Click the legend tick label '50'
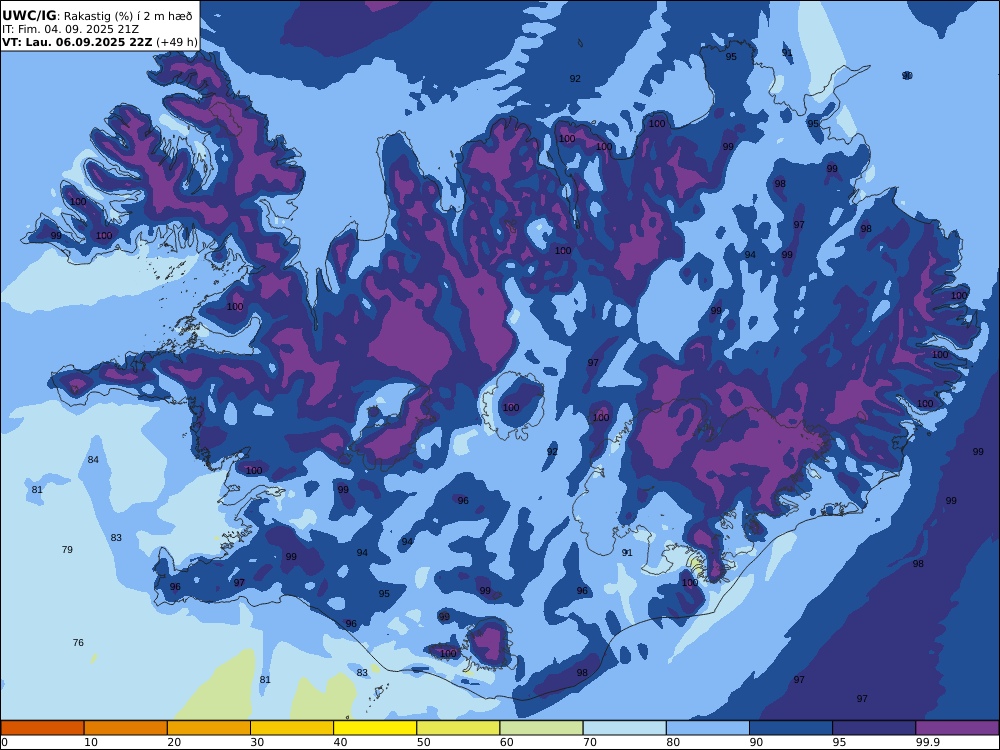 [423, 742]
